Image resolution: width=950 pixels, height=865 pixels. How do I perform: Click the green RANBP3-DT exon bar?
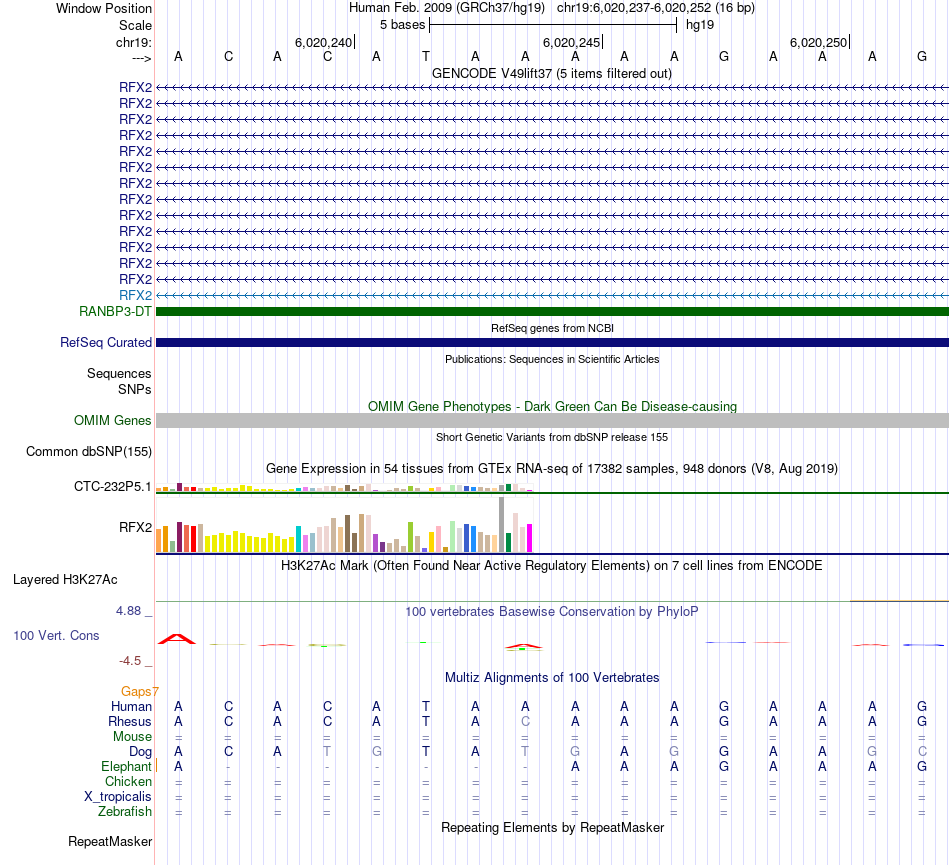[552, 311]
